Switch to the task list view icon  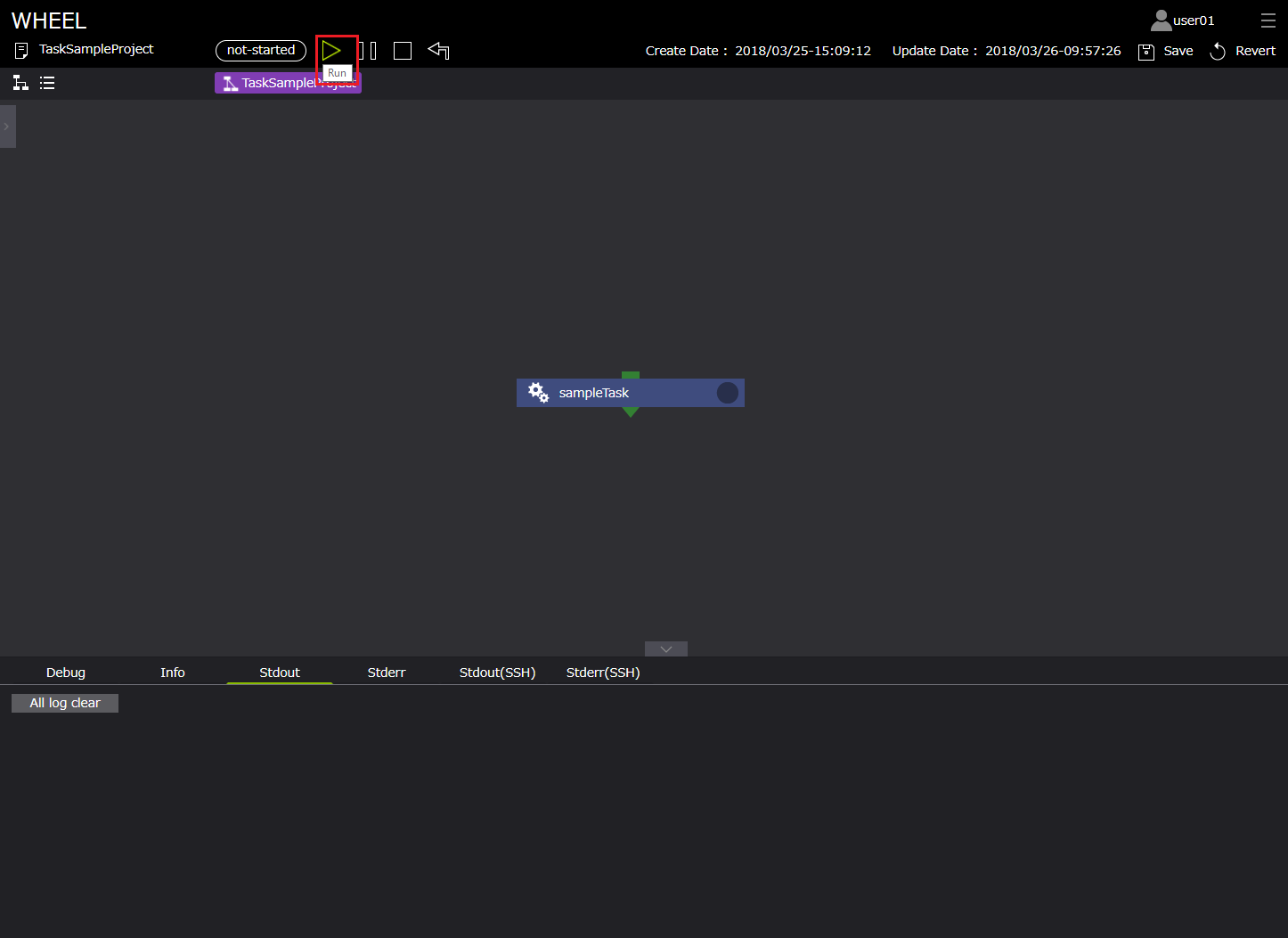click(x=47, y=83)
